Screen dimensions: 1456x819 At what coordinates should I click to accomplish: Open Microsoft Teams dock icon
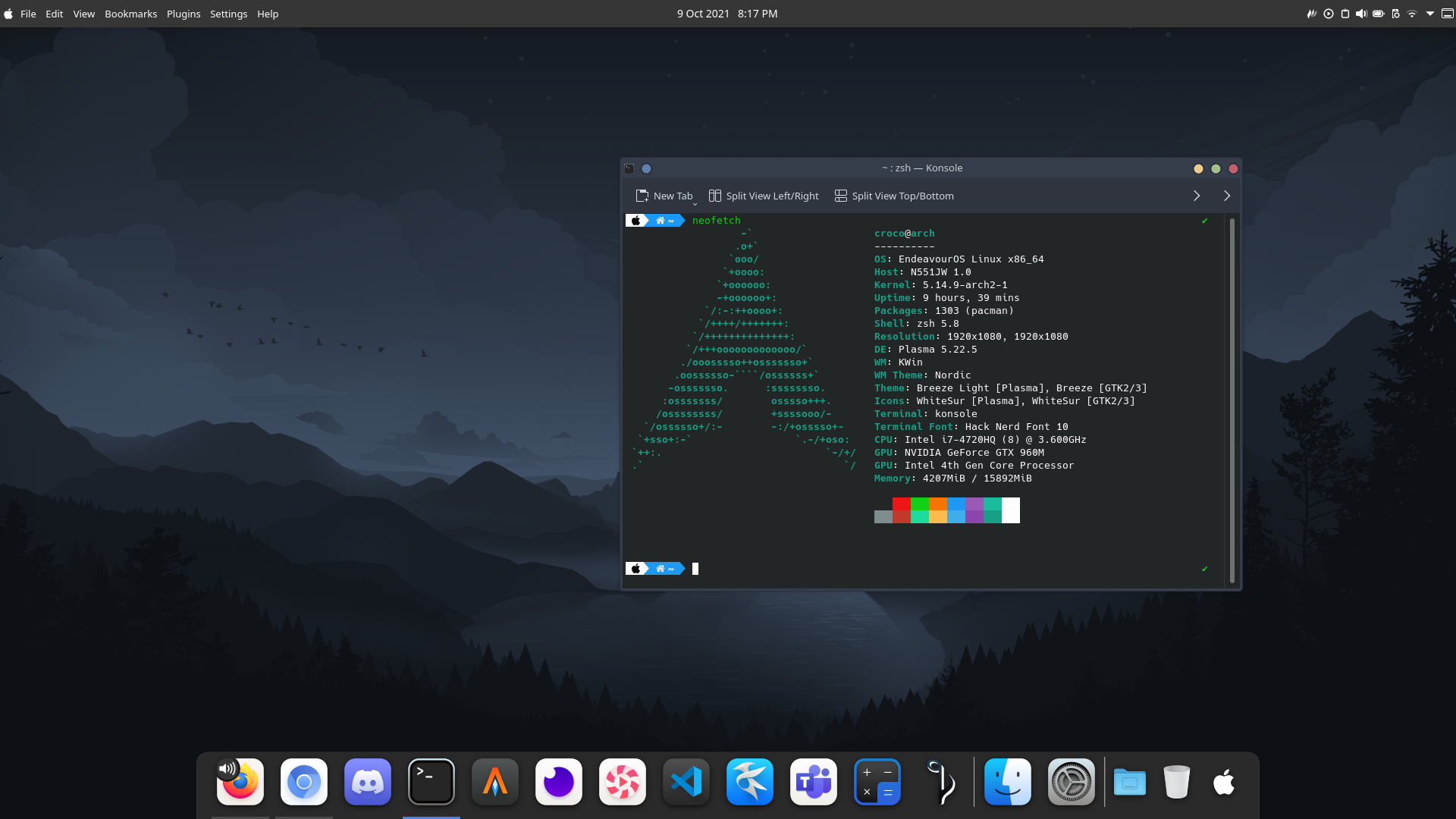(x=814, y=782)
